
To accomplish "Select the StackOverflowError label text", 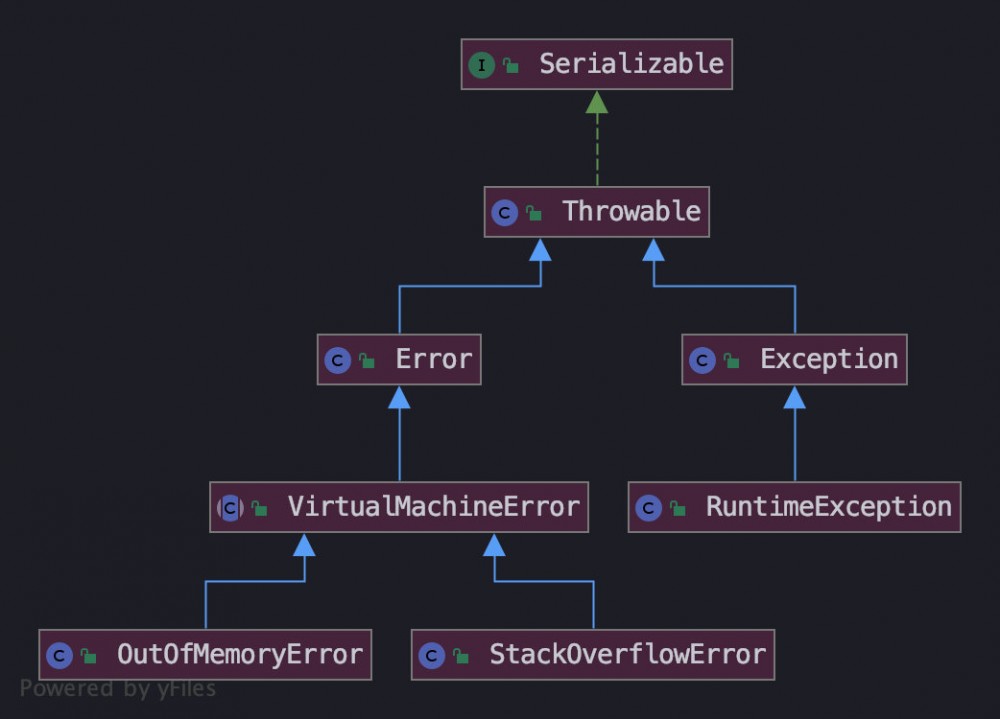I will [627, 655].
